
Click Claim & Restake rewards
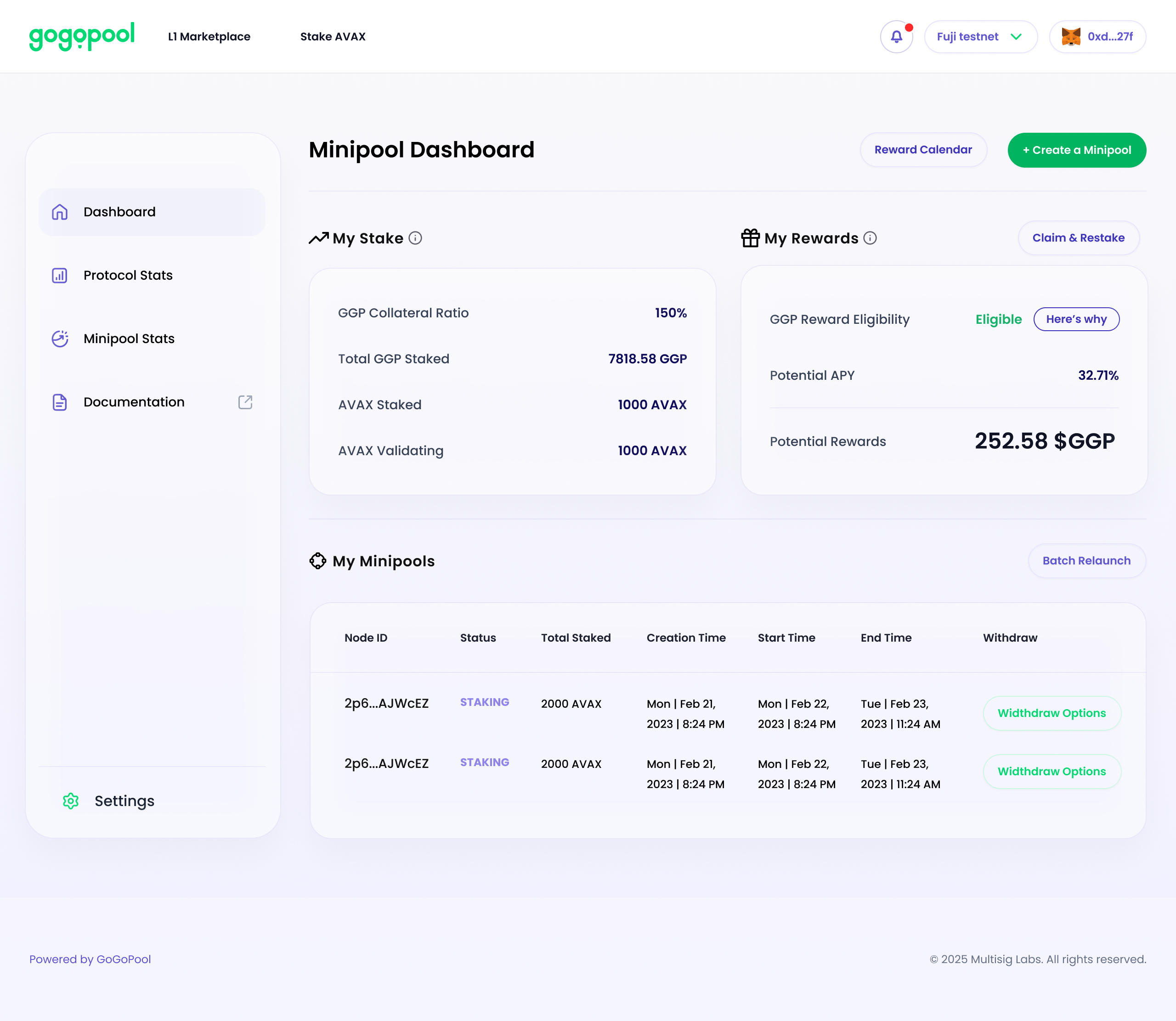click(1078, 237)
